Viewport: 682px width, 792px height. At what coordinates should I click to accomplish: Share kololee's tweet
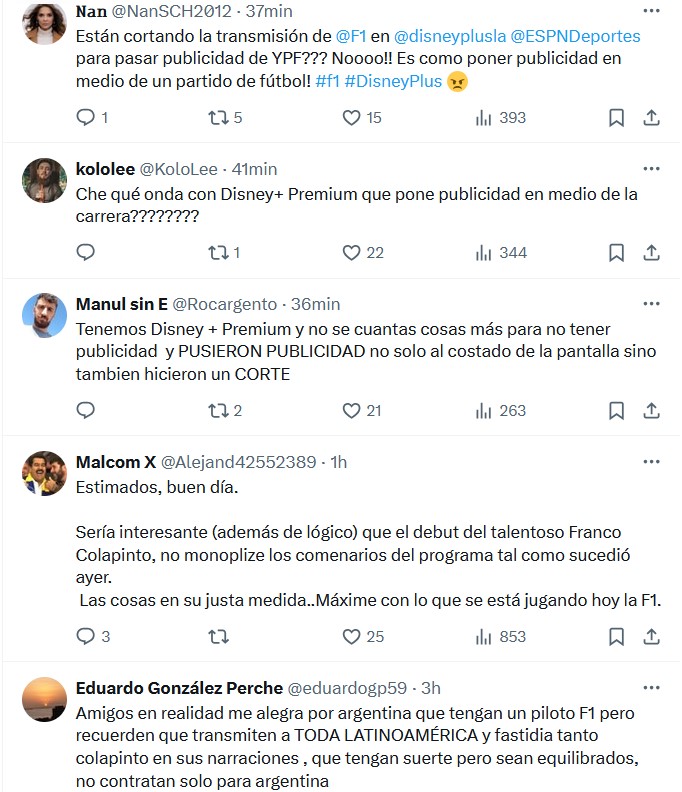(651, 253)
